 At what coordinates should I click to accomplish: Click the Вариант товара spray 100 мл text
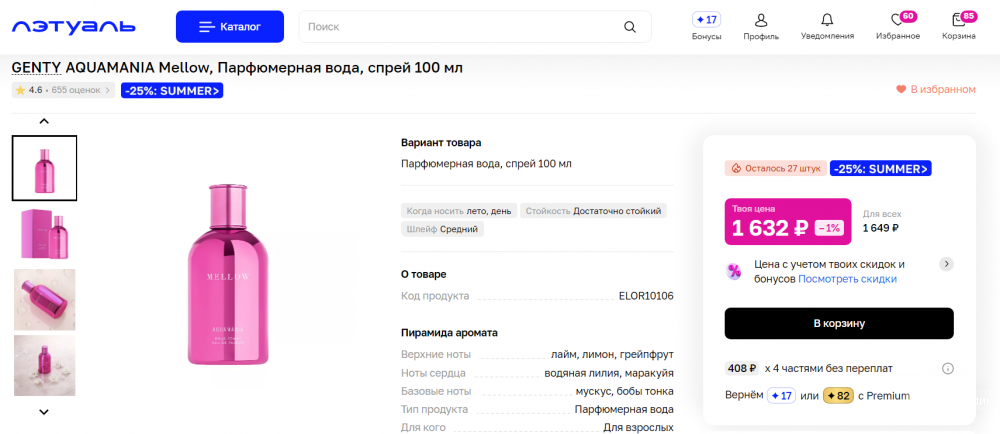(487, 164)
